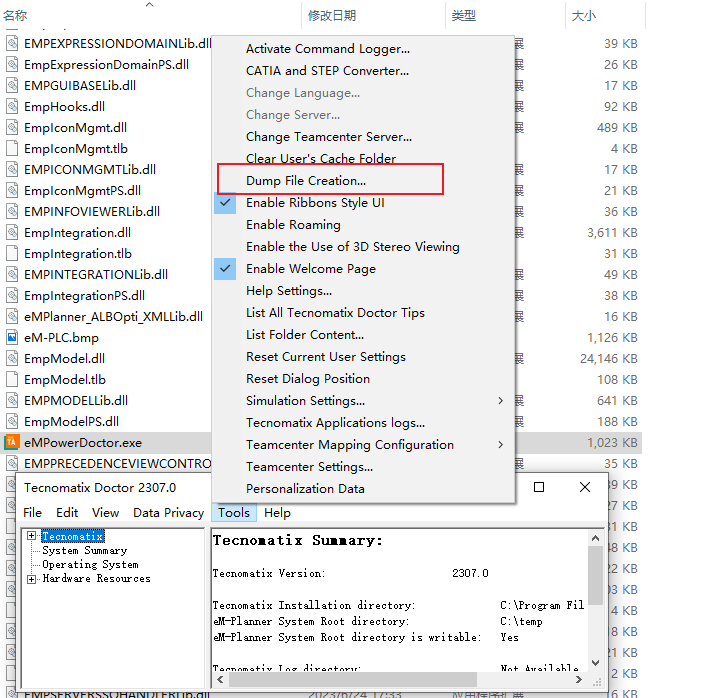Sort by 修改日期 column header

tap(331, 15)
